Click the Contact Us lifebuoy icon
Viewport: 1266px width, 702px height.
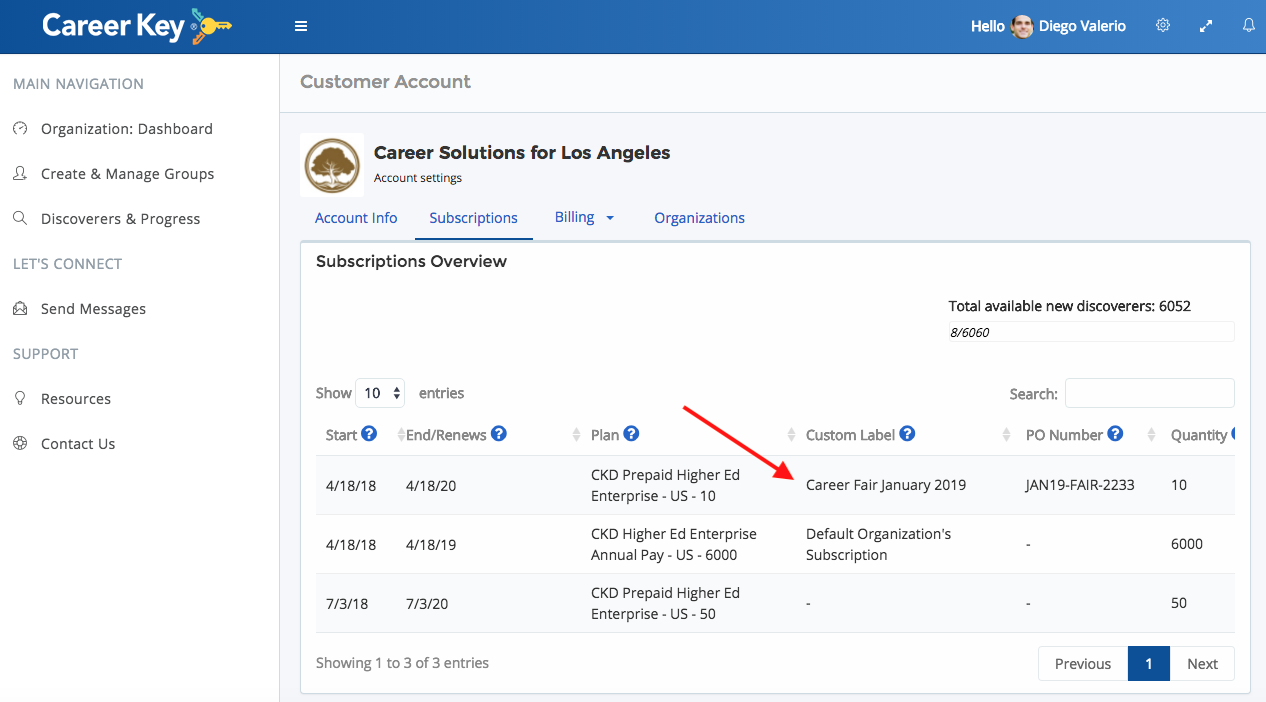20,444
